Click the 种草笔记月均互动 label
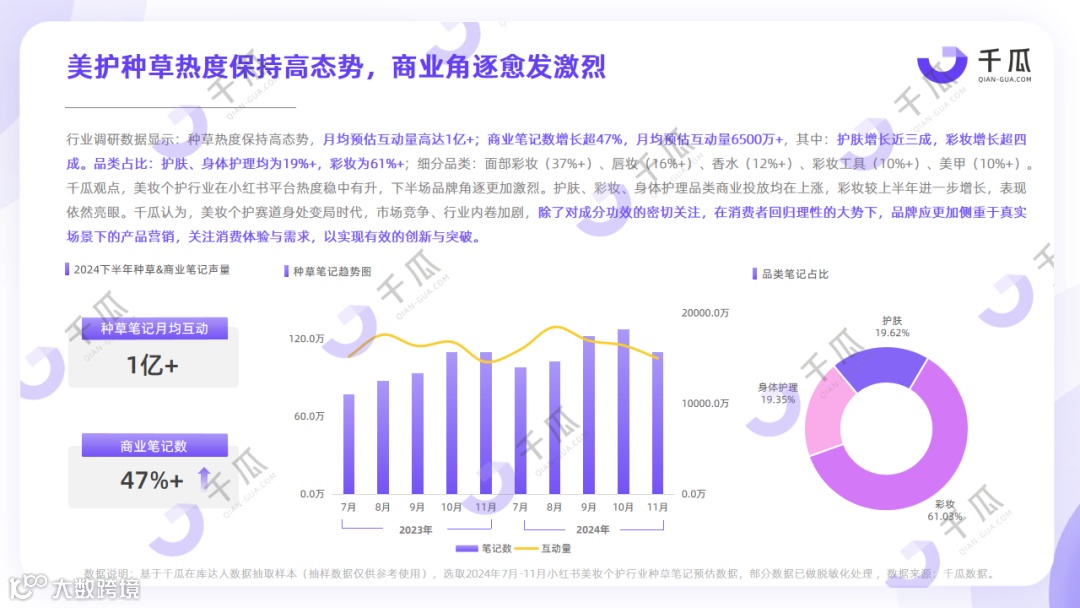1080x608 pixels. (154, 328)
